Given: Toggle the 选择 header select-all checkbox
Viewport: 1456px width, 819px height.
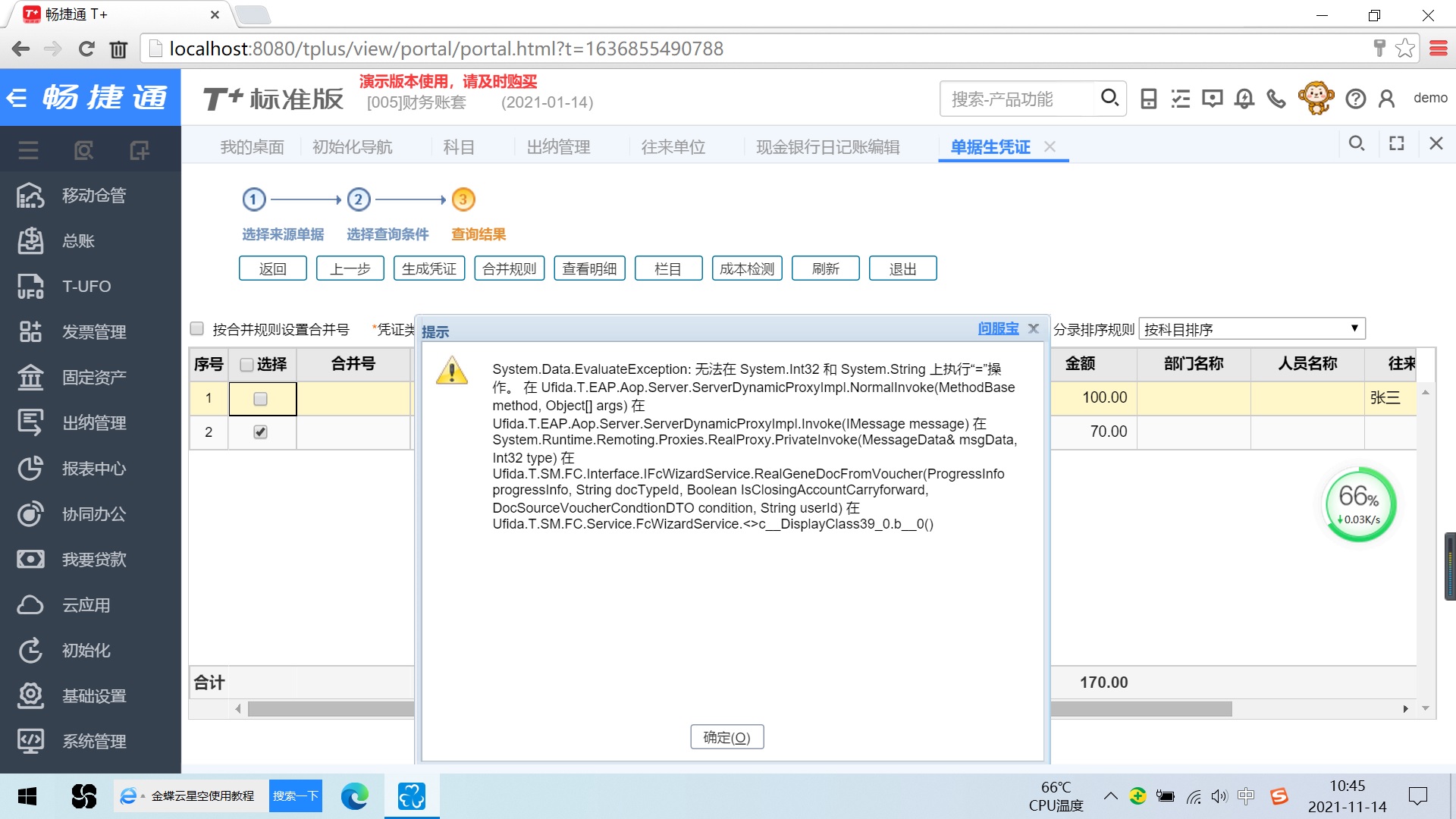Looking at the screenshot, I should (x=246, y=365).
